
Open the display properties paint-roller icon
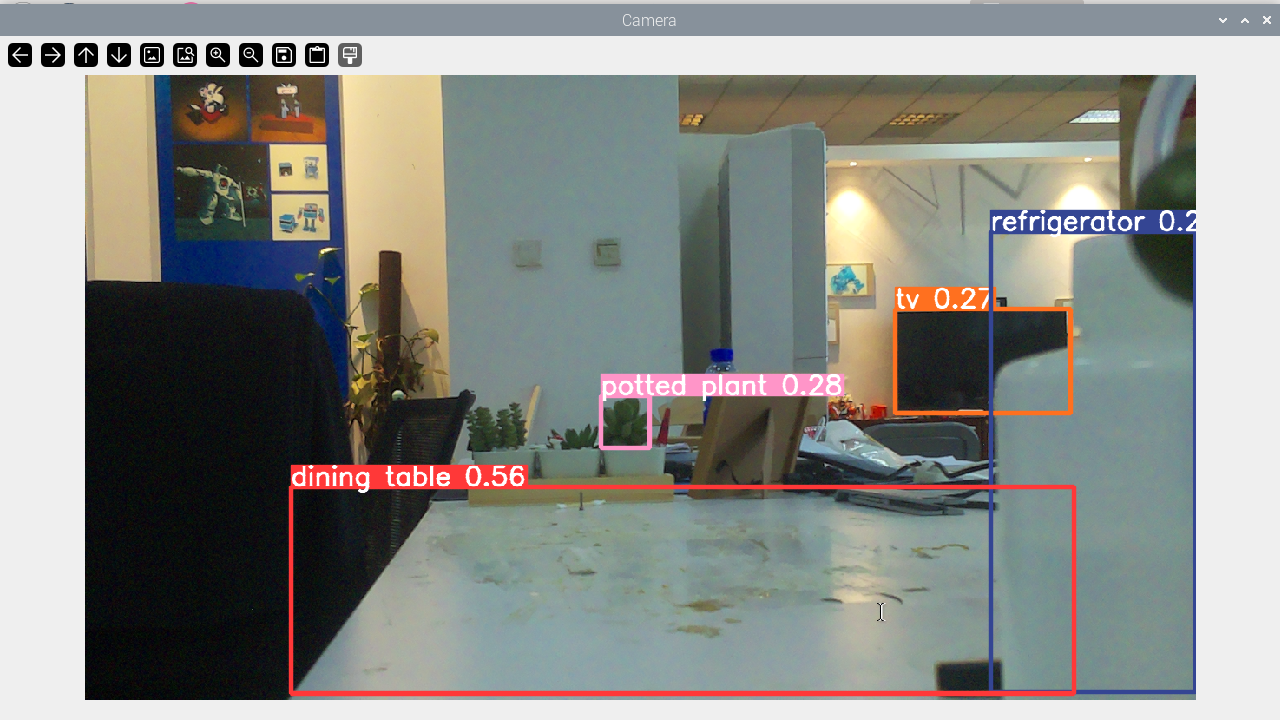[350, 55]
